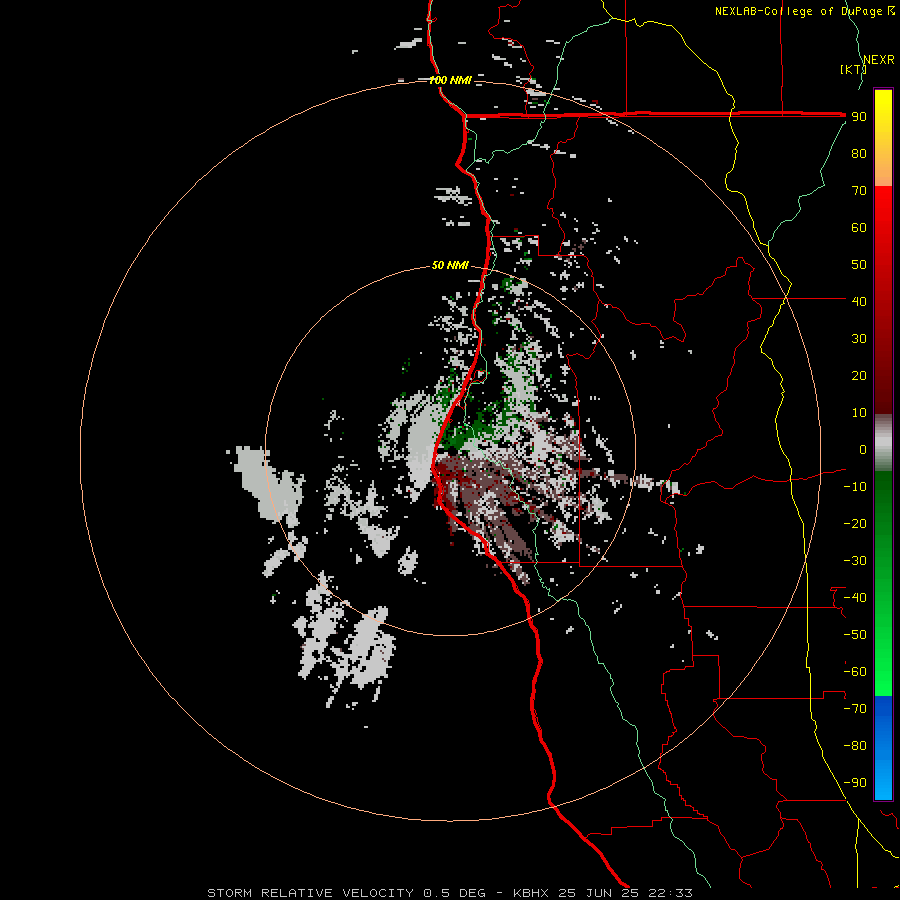This screenshot has width=900, height=900.
Task: Click the "STORM RELATIVE VELOCITY 0.5 DEG" footer text
Action: tap(346, 893)
